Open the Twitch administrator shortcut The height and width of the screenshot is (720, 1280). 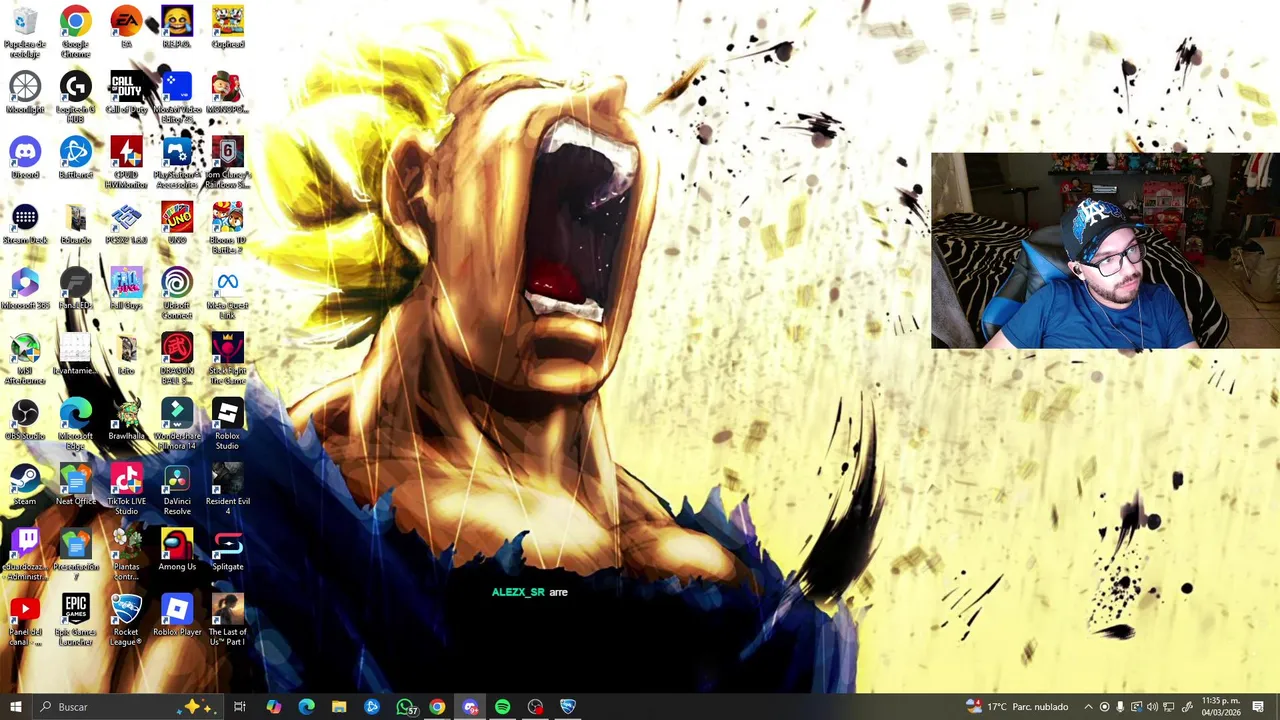[25, 555]
